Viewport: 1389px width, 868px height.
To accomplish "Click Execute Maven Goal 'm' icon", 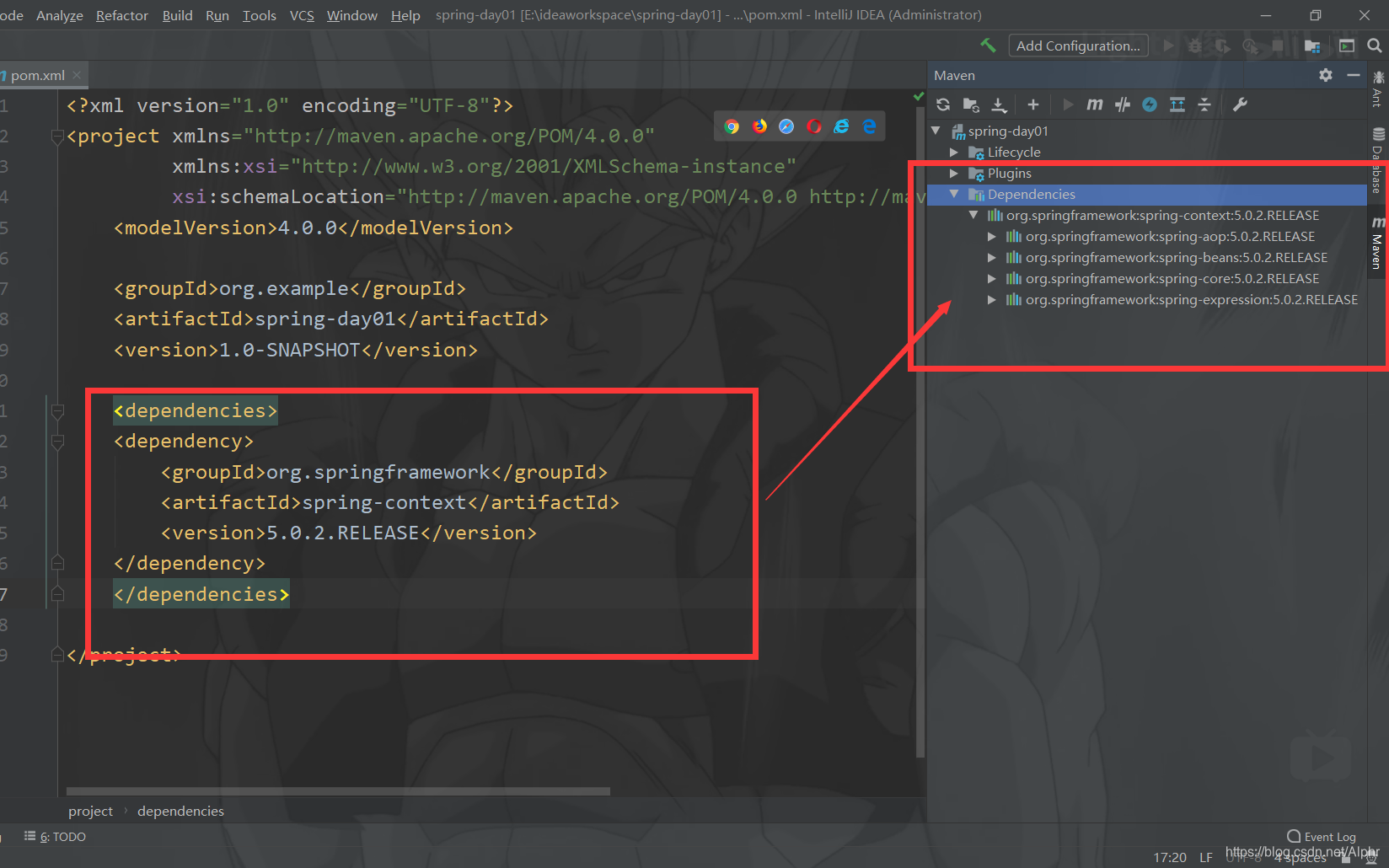I will [x=1094, y=104].
